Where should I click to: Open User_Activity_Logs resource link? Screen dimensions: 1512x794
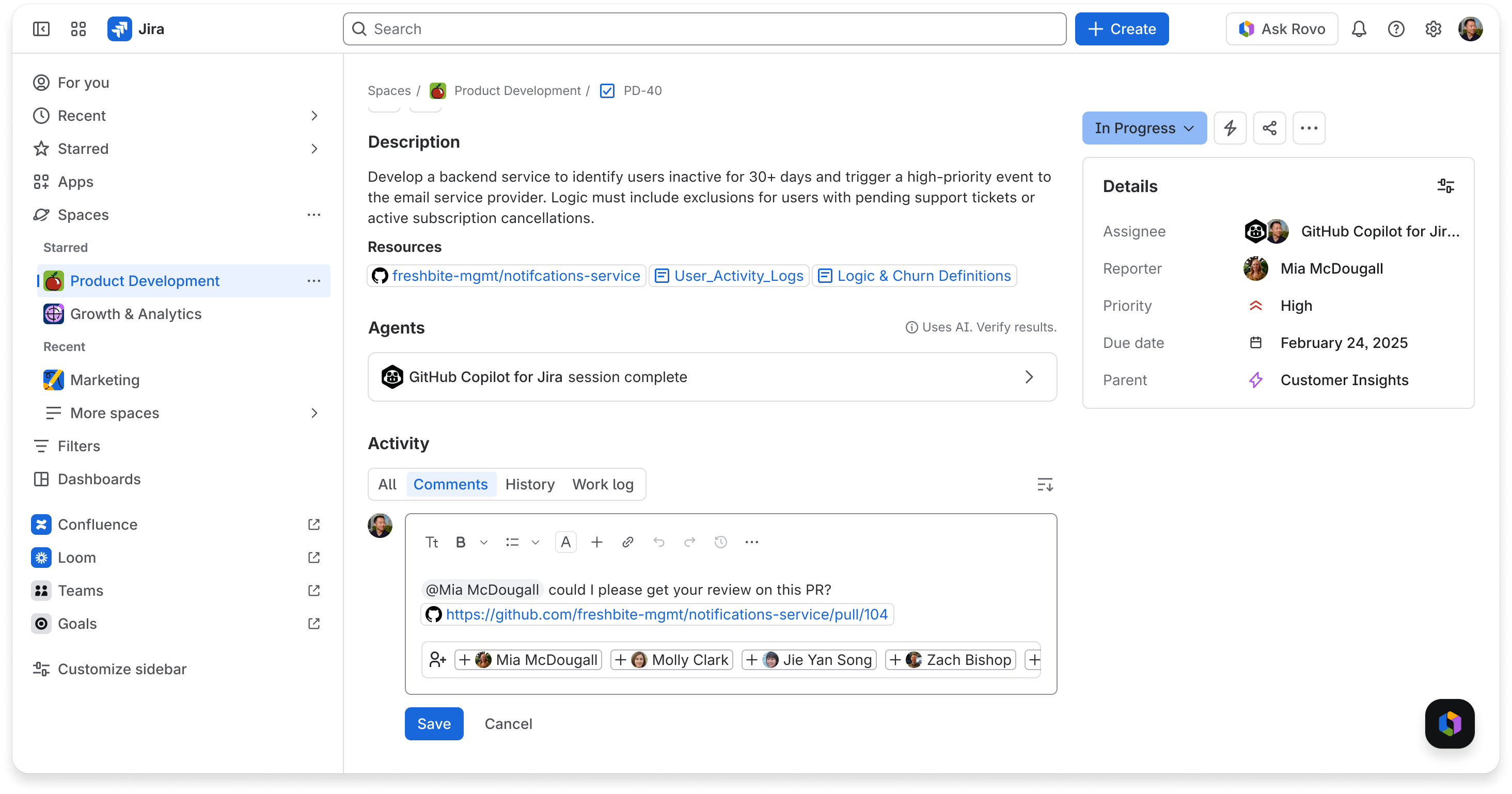(729, 276)
